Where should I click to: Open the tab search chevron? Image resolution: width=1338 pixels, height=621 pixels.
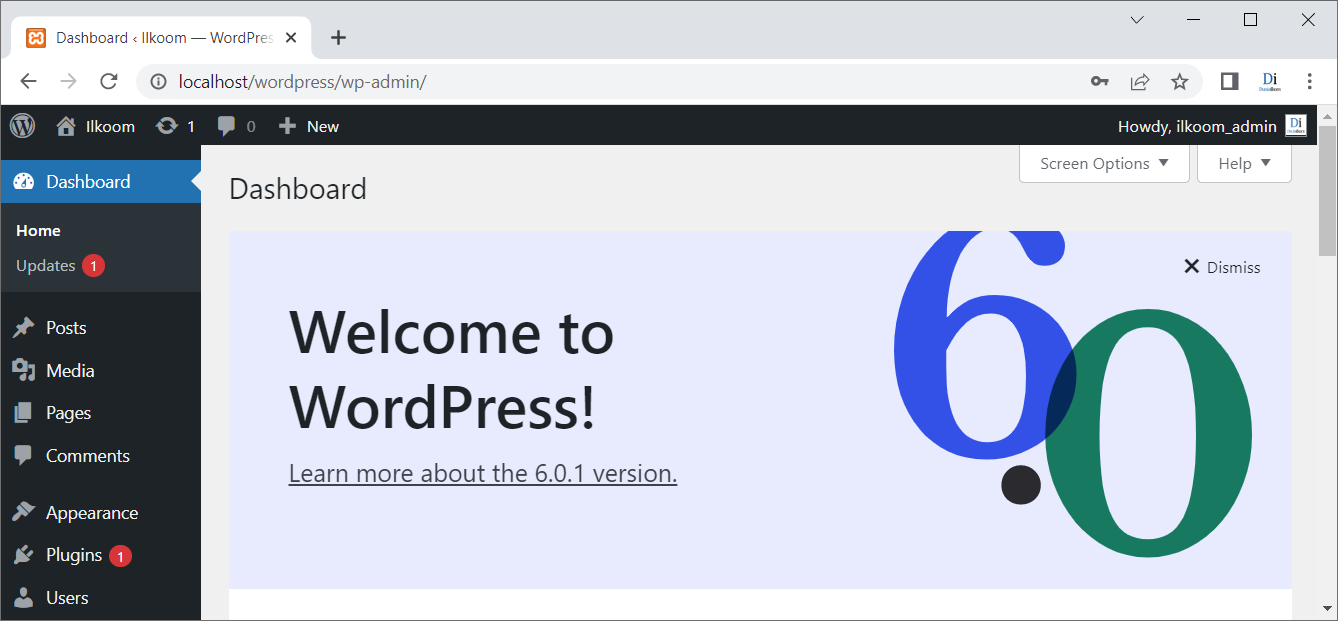click(x=1137, y=20)
